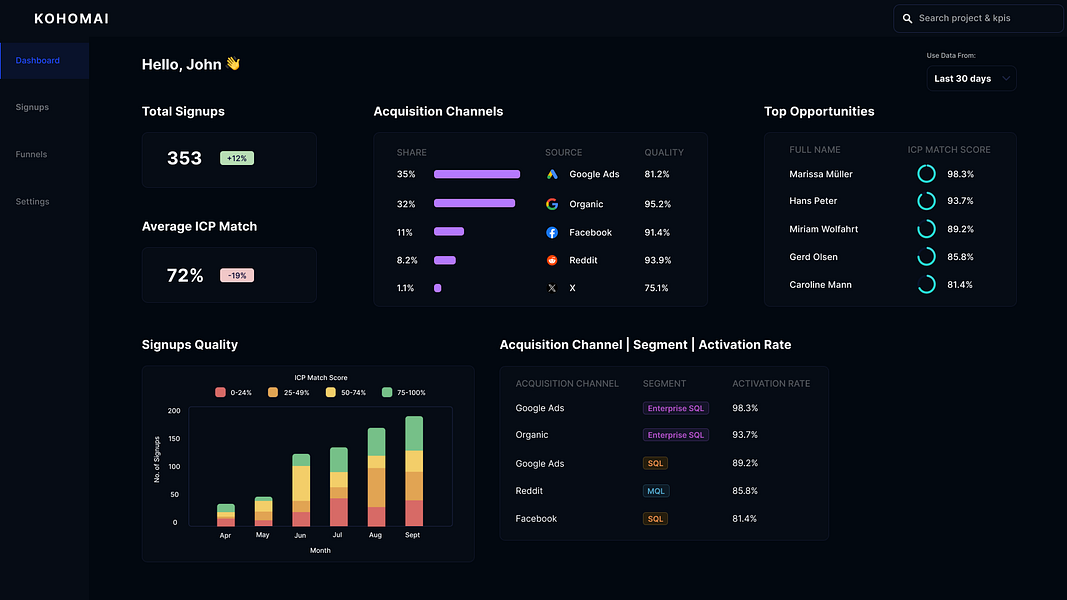This screenshot has width=1067, height=600.
Task: Click Organic's 95.2% quality value
Action: 657,204
